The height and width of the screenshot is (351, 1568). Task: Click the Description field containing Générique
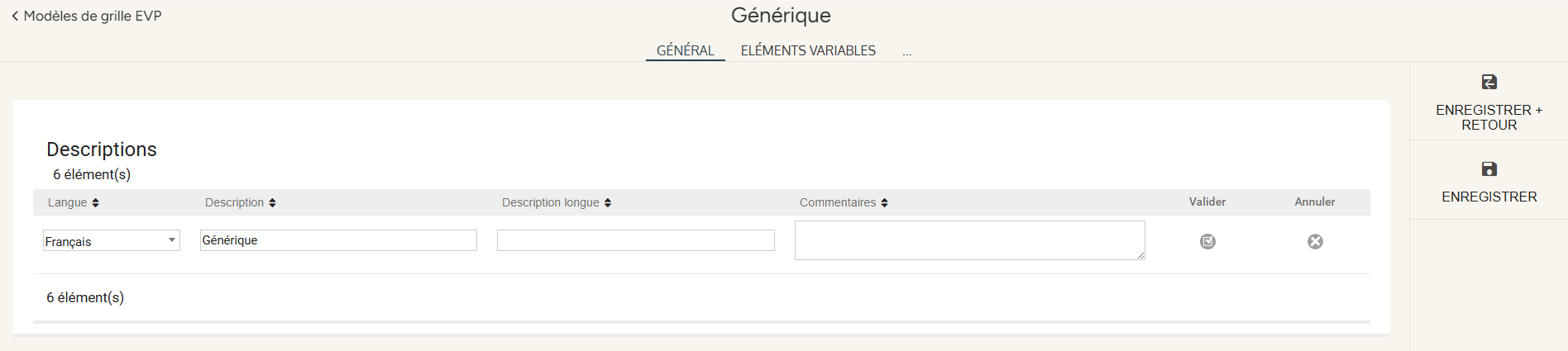338,240
